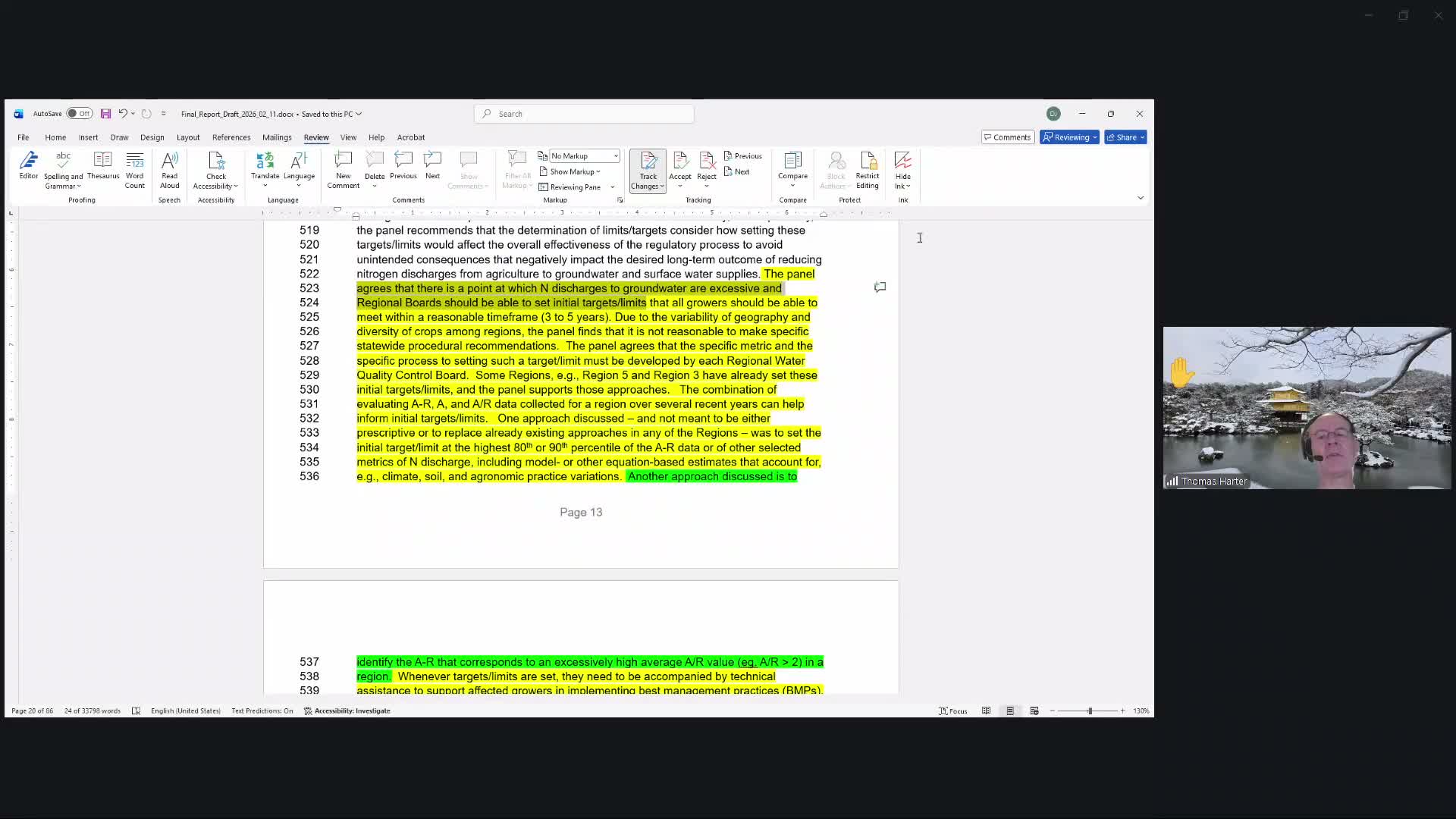Screen dimensions: 1456x819
Task: Toggle the AutoSave switch
Action: pyautogui.click(x=79, y=114)
